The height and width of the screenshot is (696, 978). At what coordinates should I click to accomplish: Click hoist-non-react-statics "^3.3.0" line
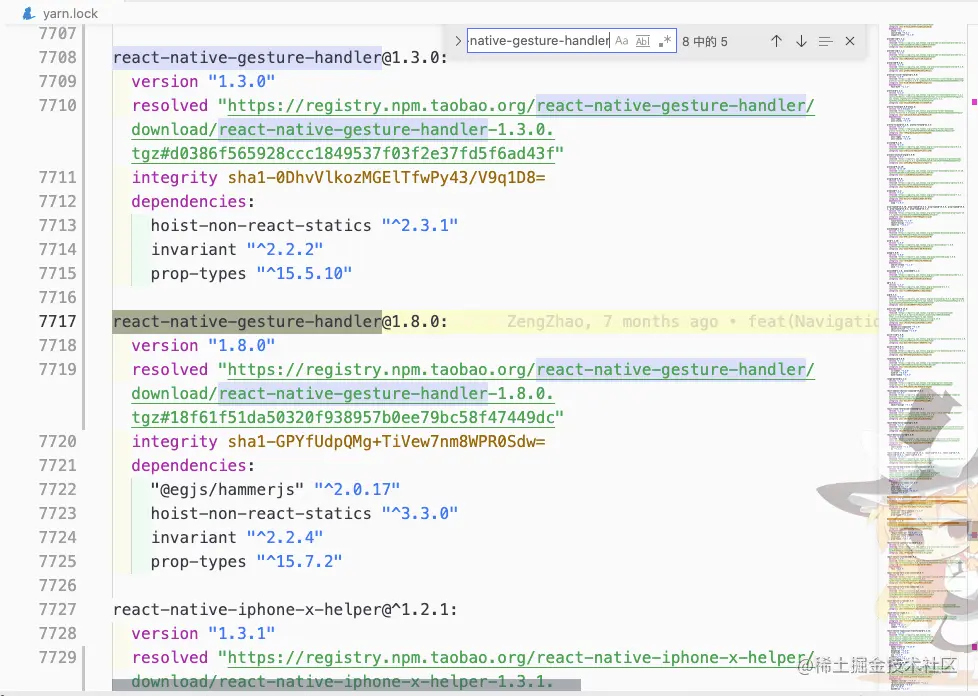[304, 513]
